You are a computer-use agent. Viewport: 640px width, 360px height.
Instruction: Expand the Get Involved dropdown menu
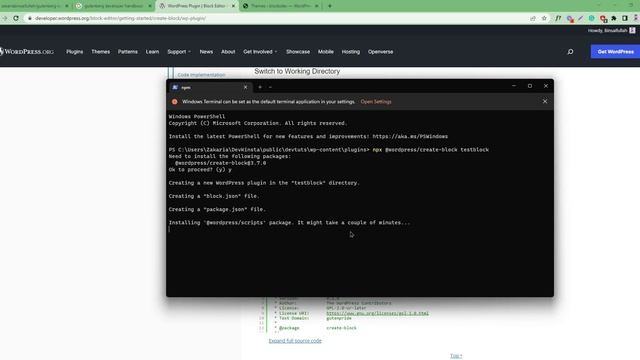(260, 52)
